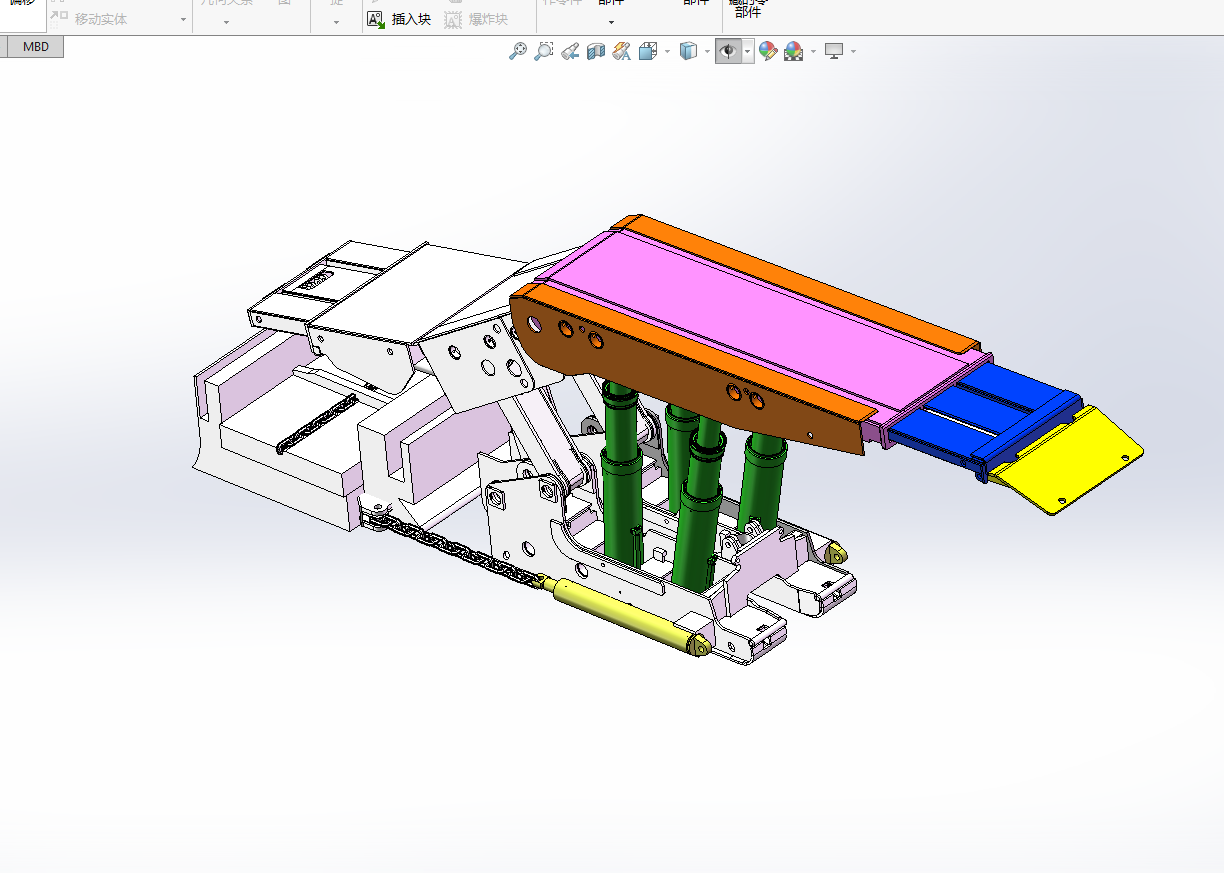Screen dimensions: 1224x873
Task: Activate the Section View tool
Action: click(x=596, y=51)
